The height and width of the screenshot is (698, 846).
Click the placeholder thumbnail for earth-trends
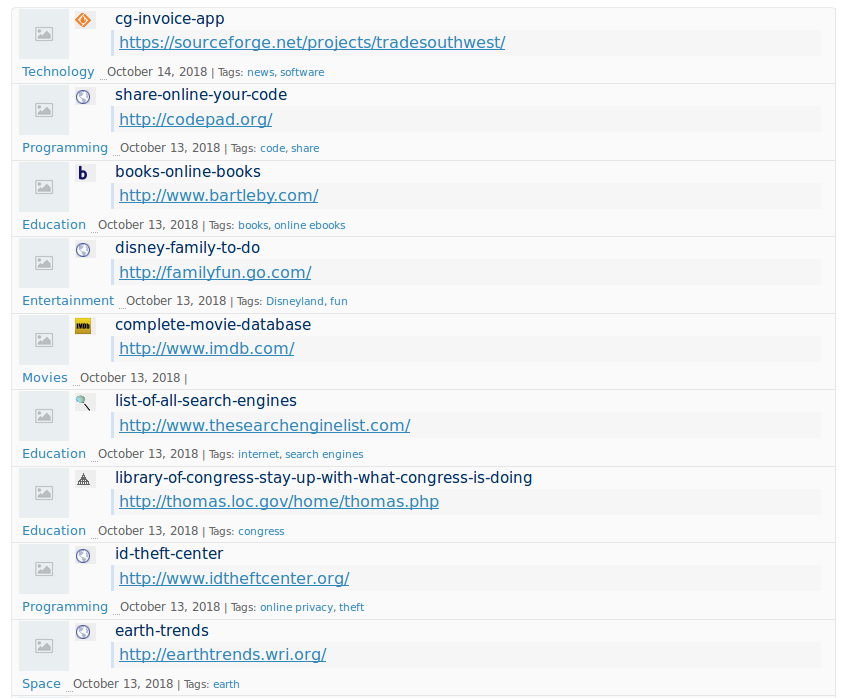tap(43, 645)
